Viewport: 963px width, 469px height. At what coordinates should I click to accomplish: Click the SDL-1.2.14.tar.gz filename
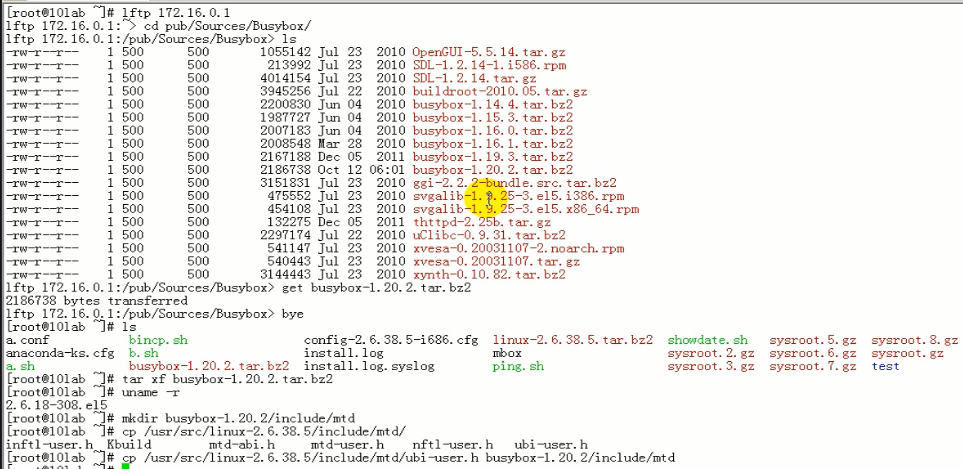[475, 79]
